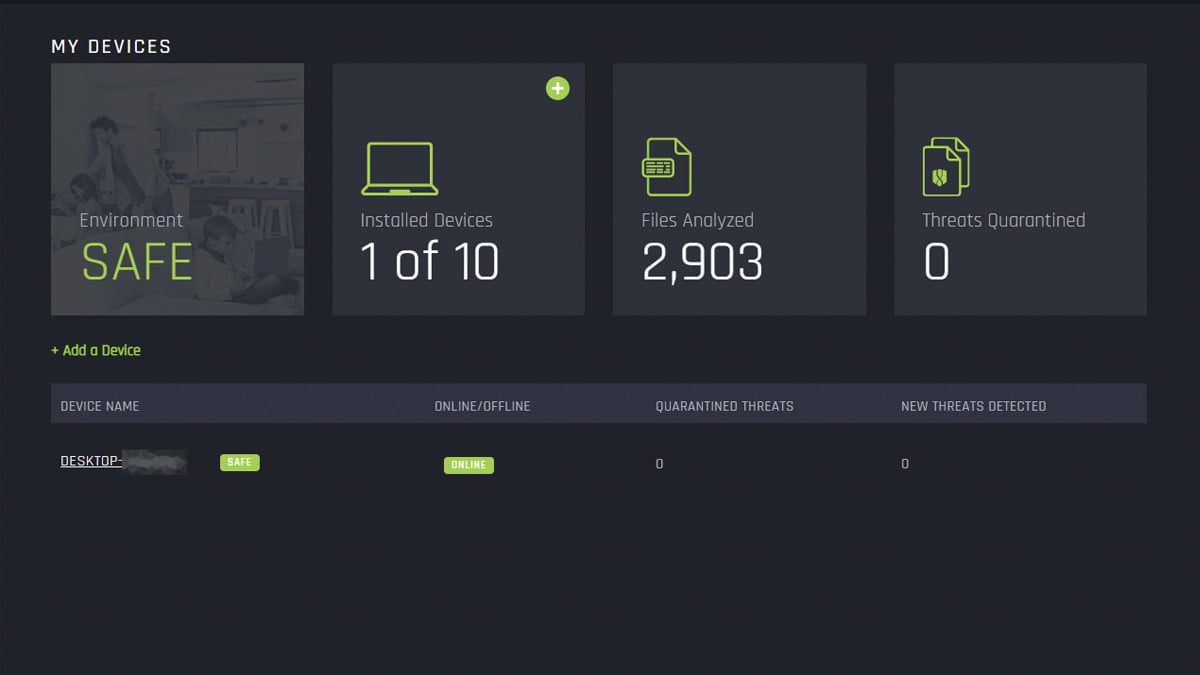Click the ONLINE status badge for the device
The height and width of the screenshot is (675, 1200).
point(468,465)
